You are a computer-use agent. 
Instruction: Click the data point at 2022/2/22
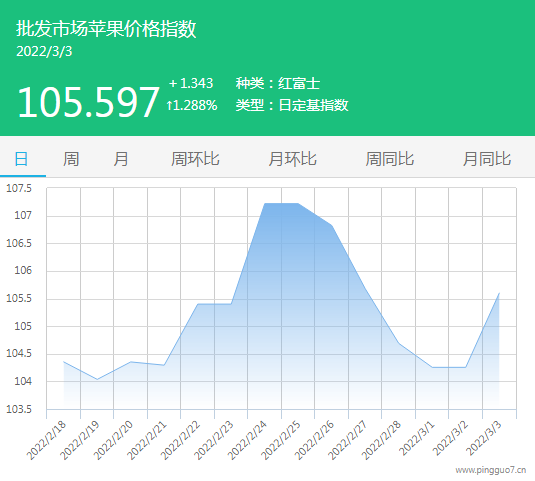pyautogui.click(x=198, y=304)
